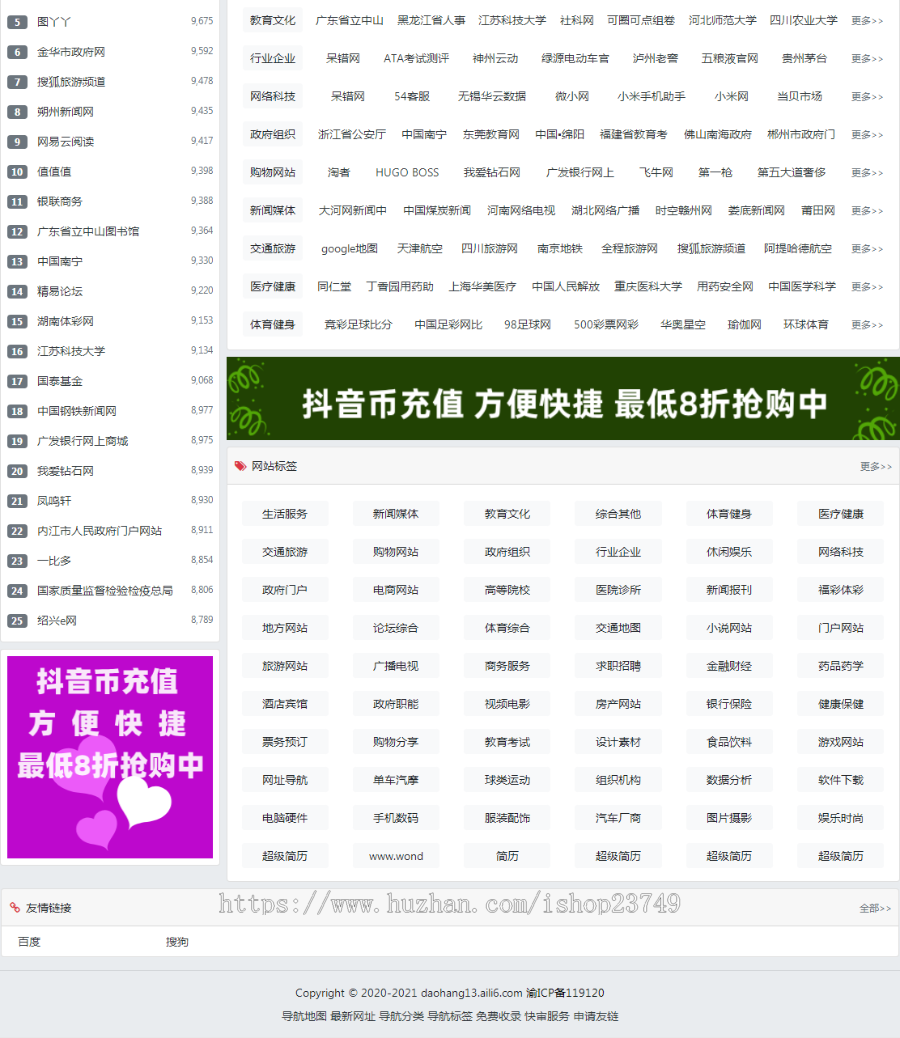Screen dimensions: 900x1038
Task: Open ranked site 搜狐旅游频道 in ranking list
Action: 71,81
